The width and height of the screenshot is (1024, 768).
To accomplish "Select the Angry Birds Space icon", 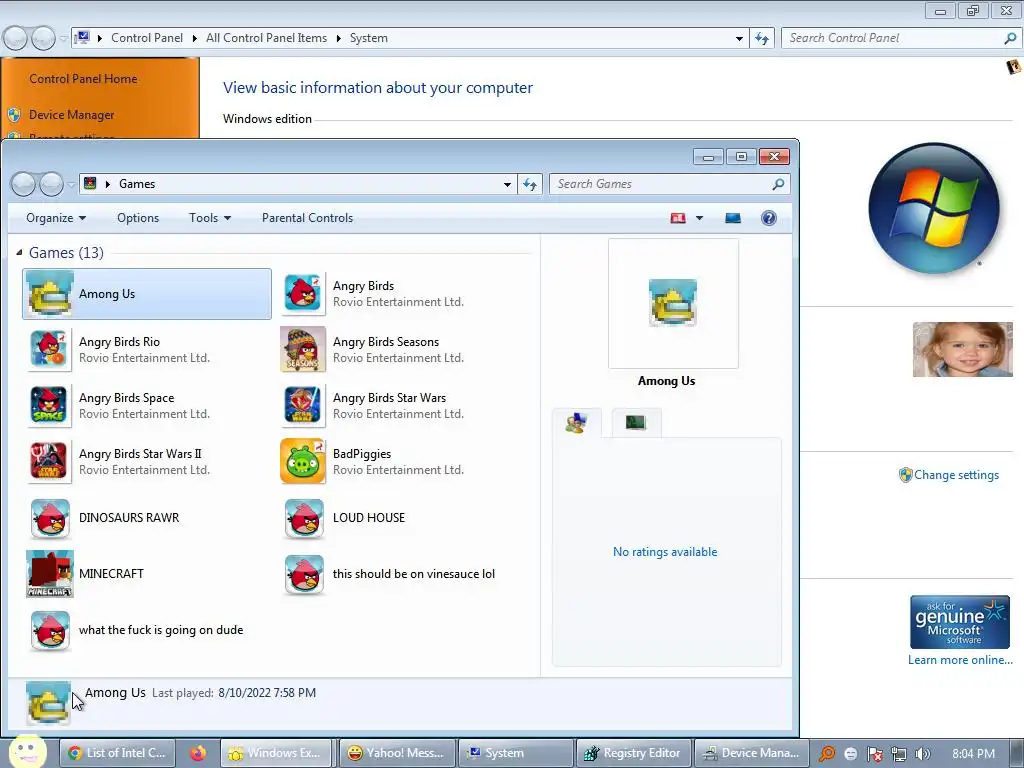I will click(50, 406).
